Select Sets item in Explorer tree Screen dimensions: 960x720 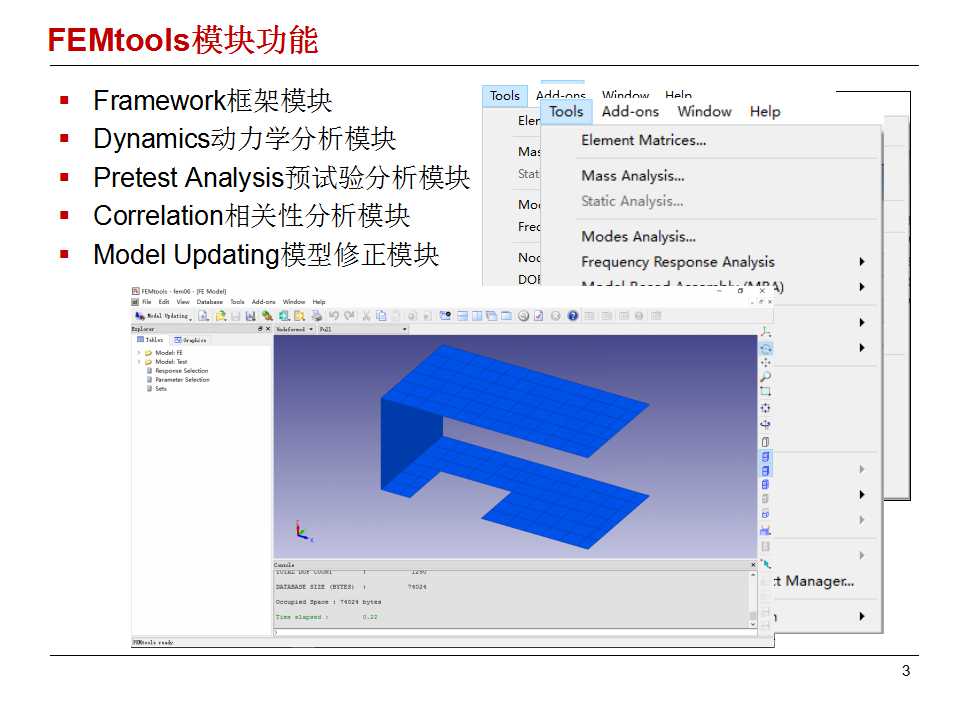pyautogui.click(x=160, y=389)
